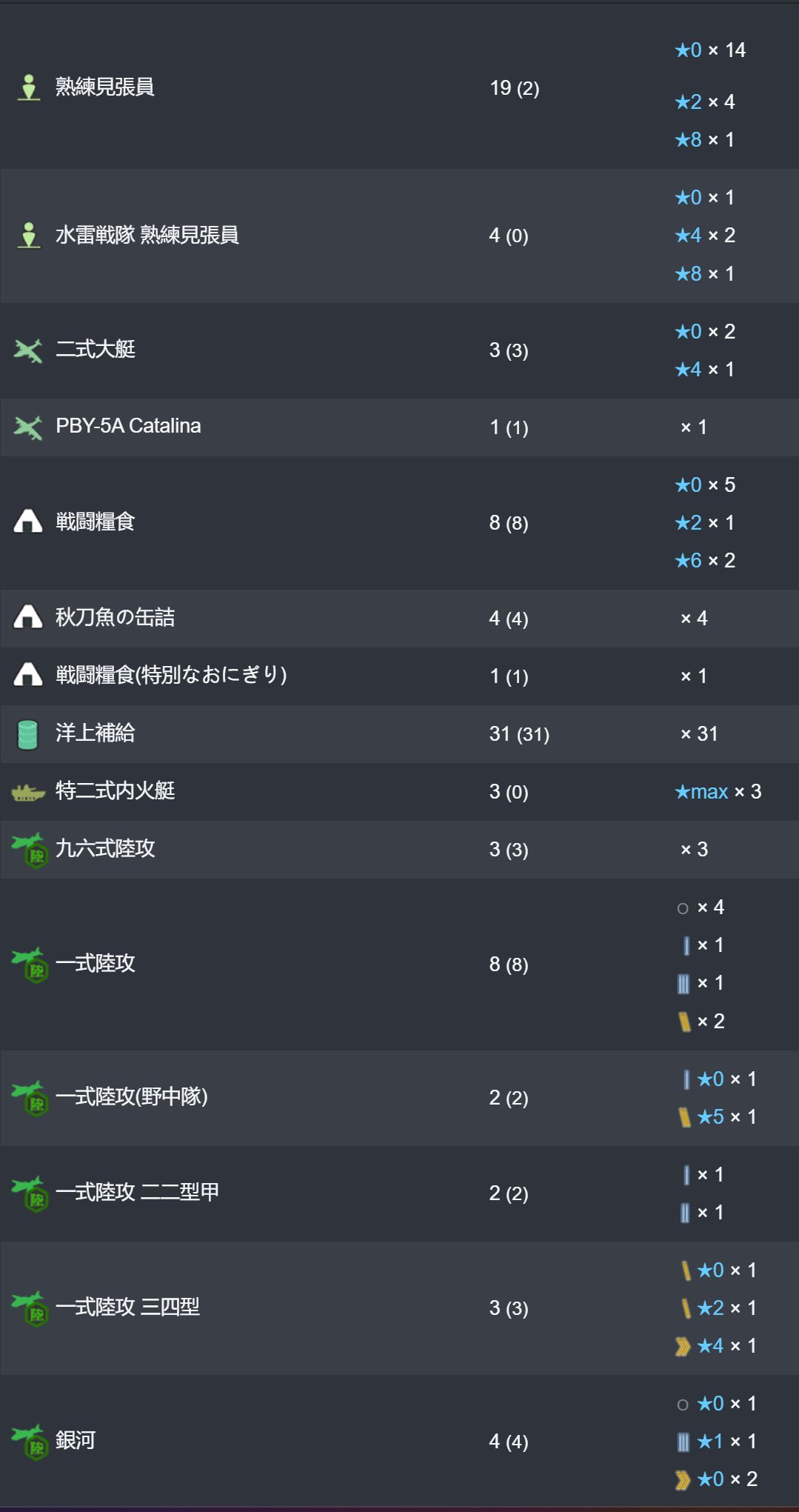The height and width of the screenshot is (1512, 799).
Task: Select the 水雷戦隊 熟練見張員 equipment name
Action: (x=147, y=236)
